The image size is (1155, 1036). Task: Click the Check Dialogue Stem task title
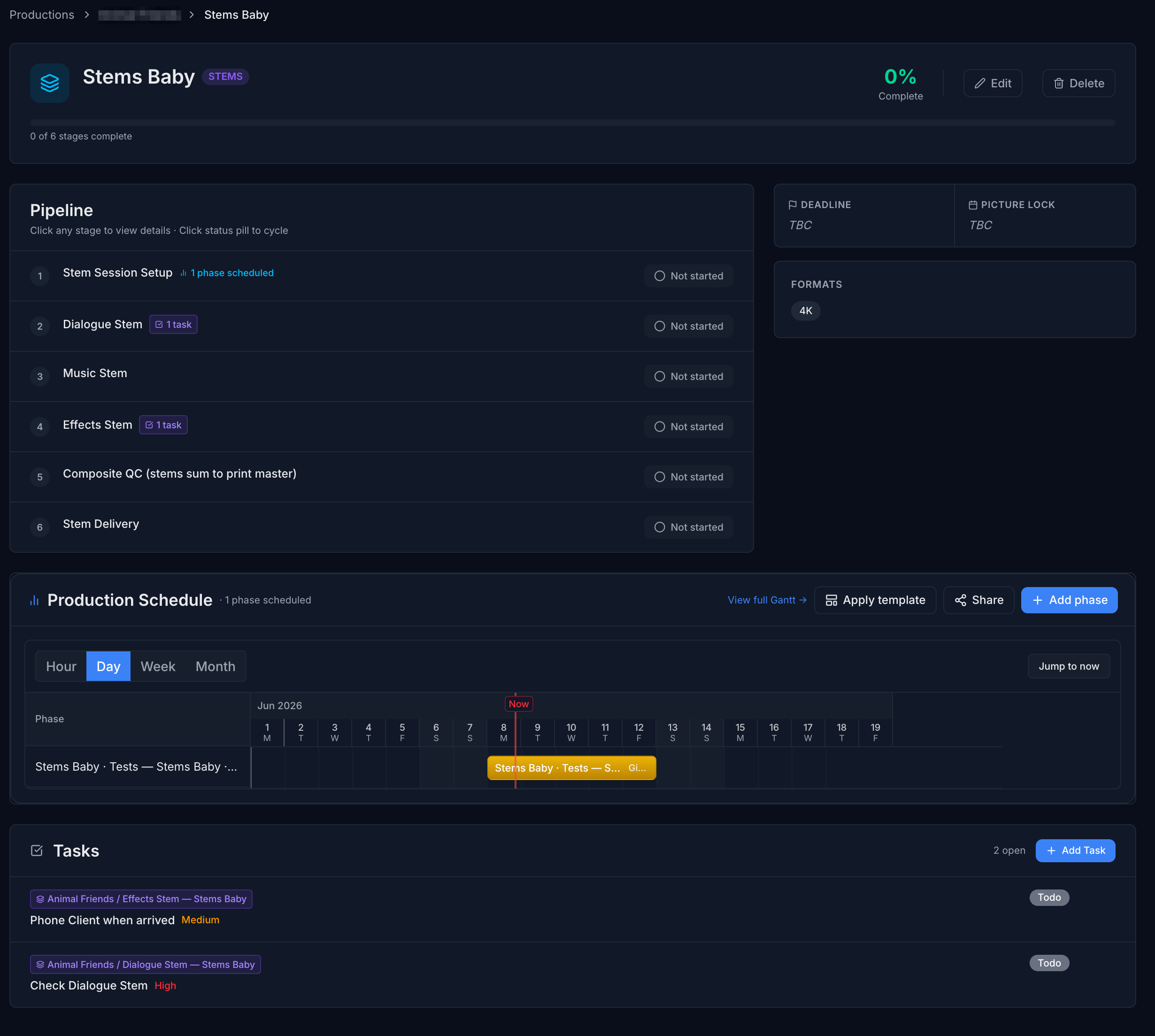[x=89, y=985]
